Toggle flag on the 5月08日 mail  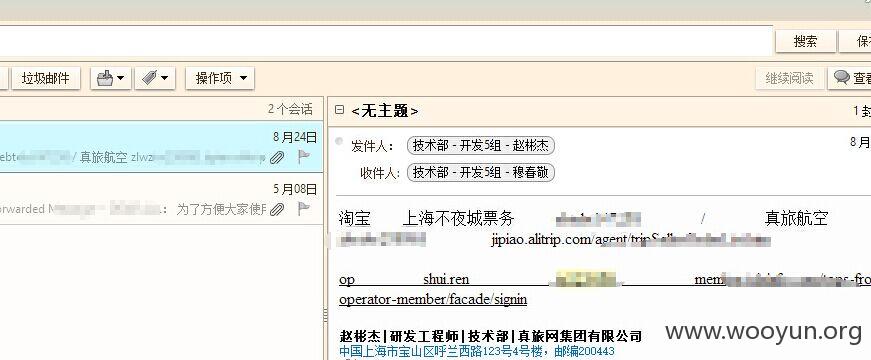click(x=303, y=208)
